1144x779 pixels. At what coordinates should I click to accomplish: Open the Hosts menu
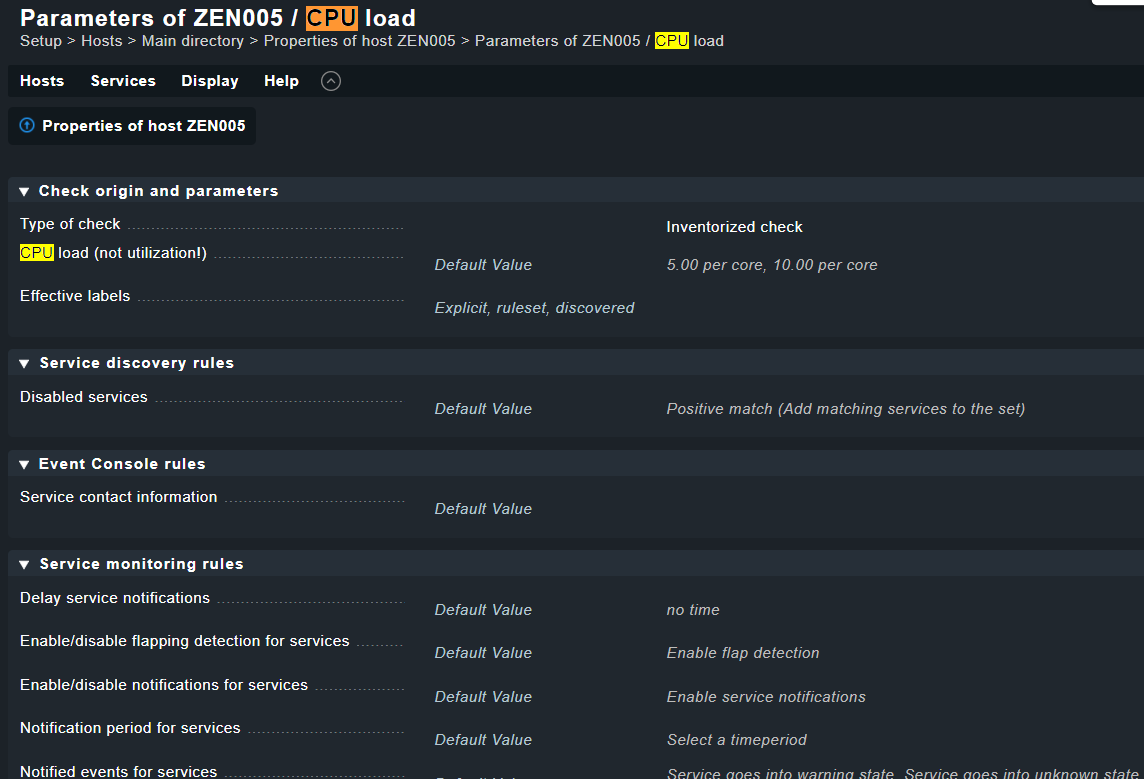(x=41, y=81)
